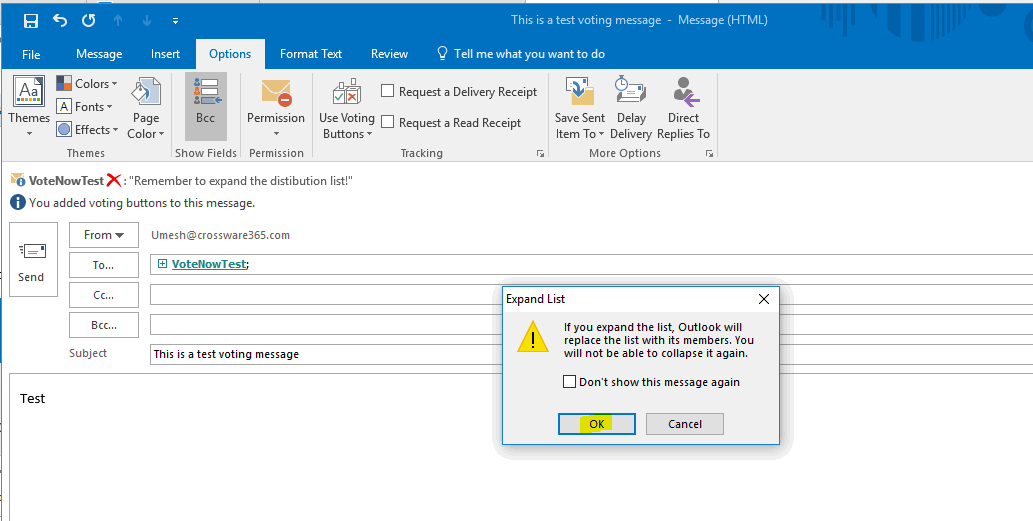Click the To... button

(x=104, y=265)
